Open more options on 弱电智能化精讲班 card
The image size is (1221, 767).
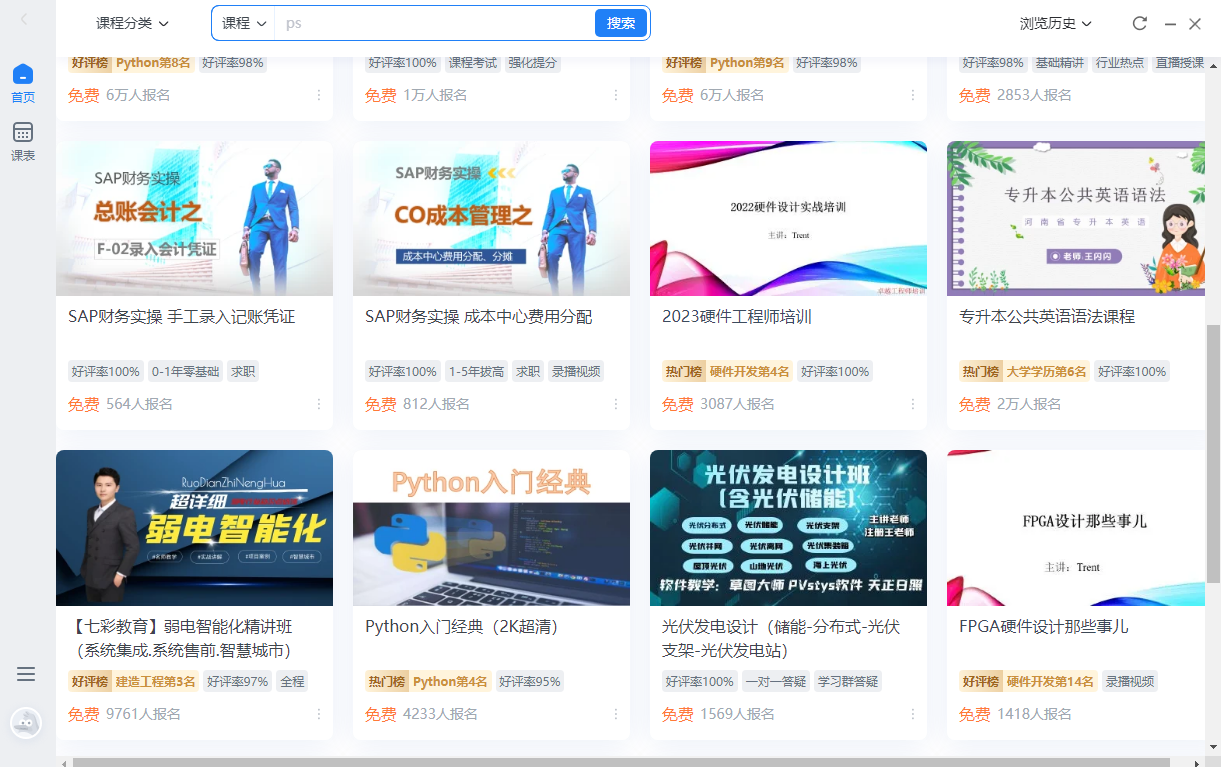pyautogui.click(x=320, y=714)
